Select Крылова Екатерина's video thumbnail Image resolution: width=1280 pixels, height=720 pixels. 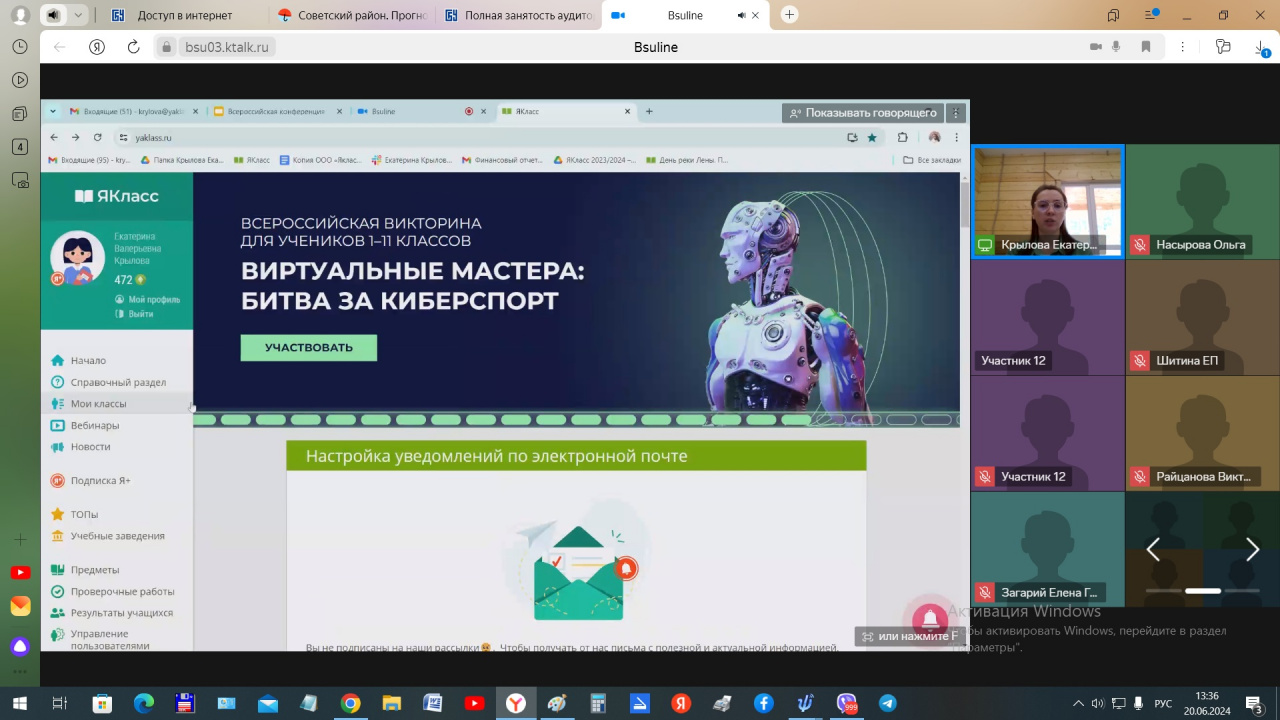point(1047,200)
